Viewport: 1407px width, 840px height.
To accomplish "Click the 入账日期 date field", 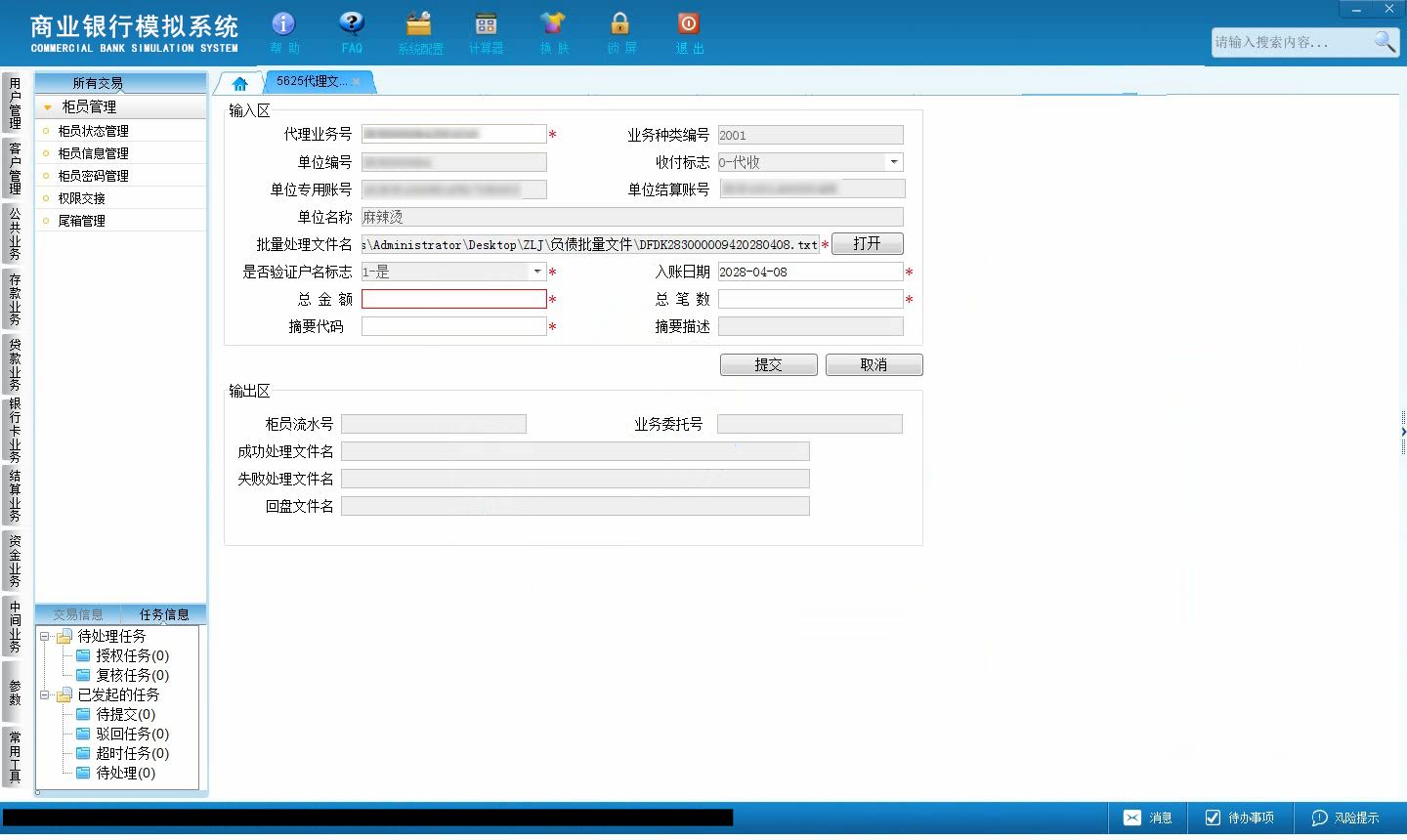I will point(810,272).
